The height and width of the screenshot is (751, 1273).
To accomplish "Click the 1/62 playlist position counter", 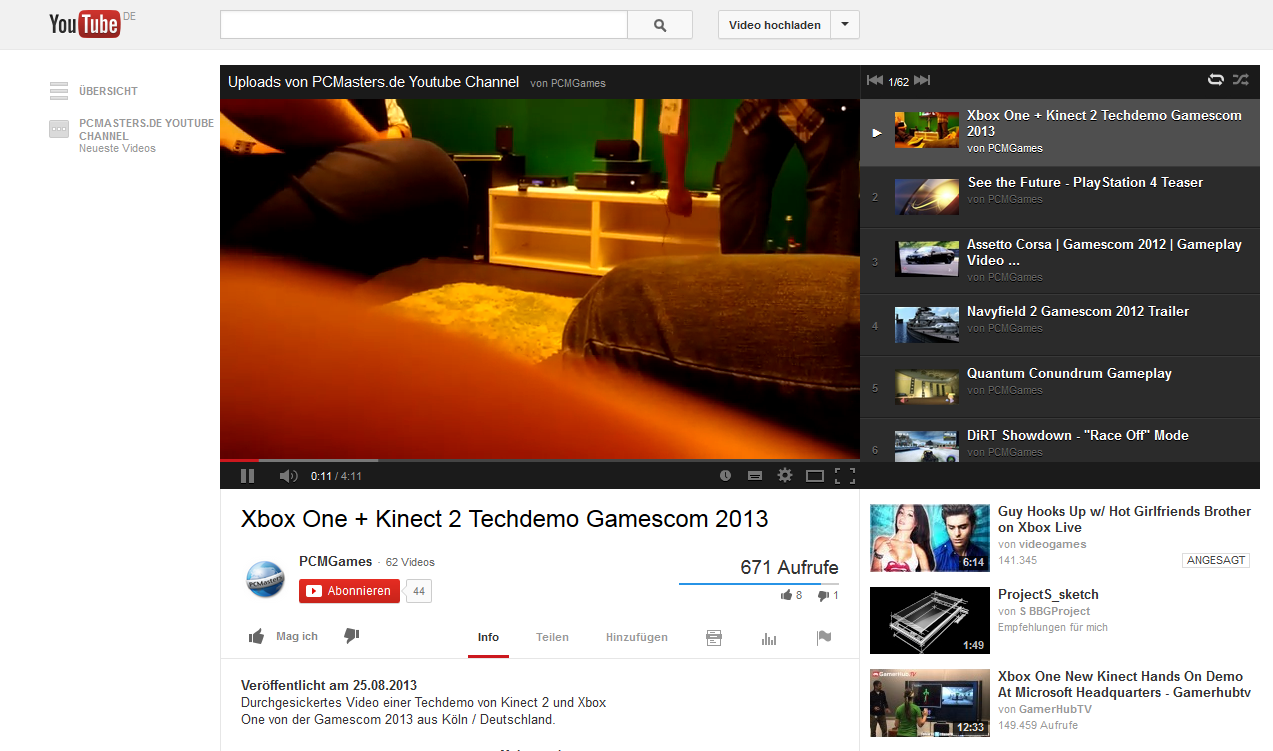I will coord(898,82).
